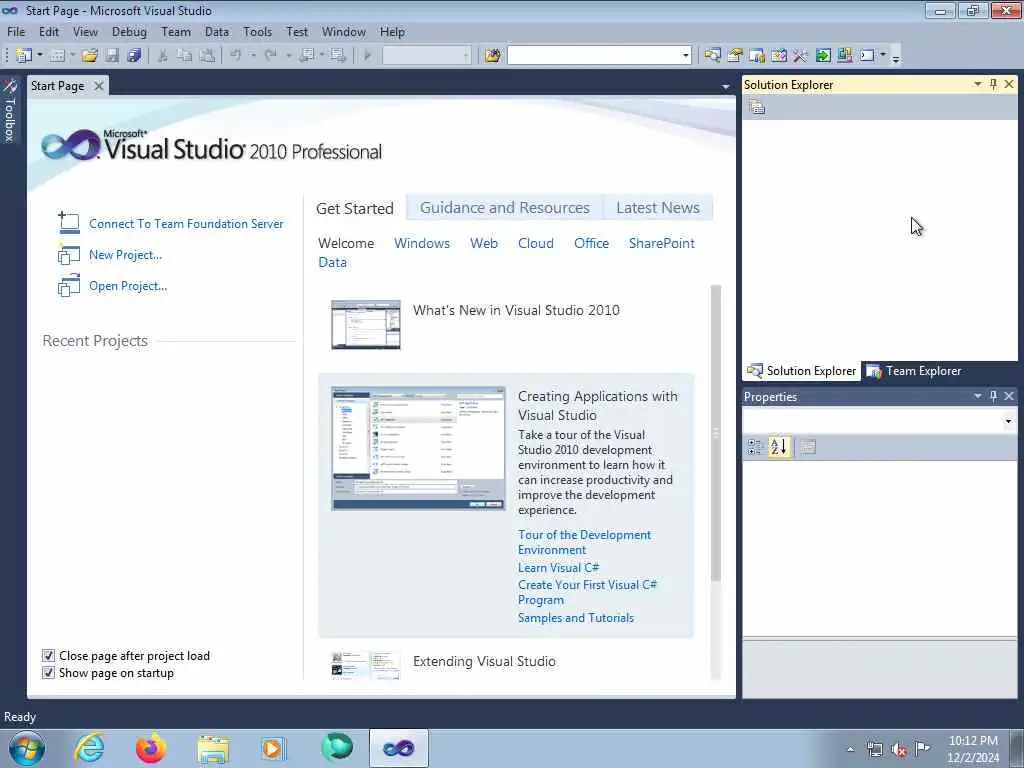Click the Copy toolbar icon
Viewport: 1024px width, 768px height.
click(185, 56)
